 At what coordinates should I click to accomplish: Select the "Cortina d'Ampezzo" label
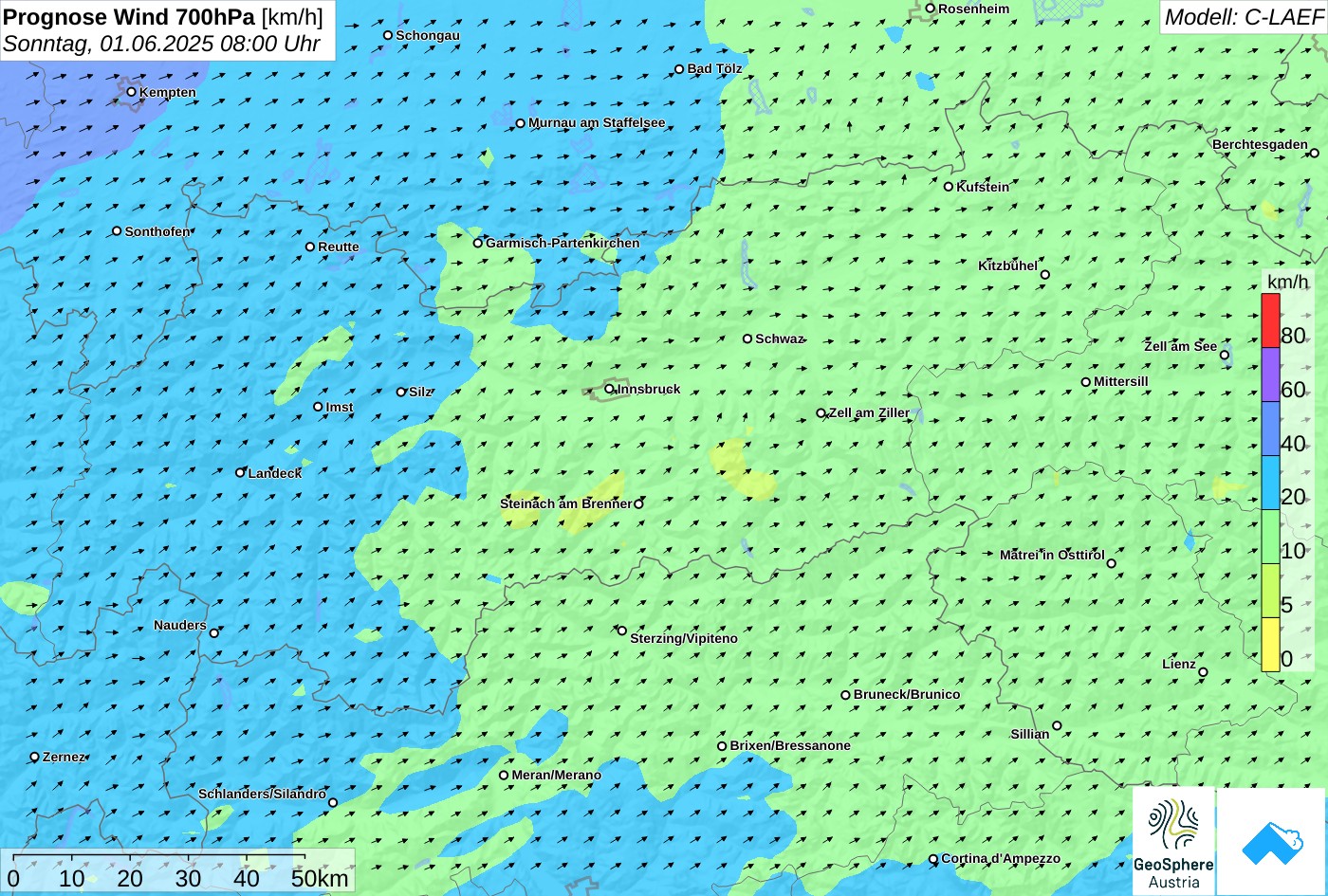coord(1001,859)
